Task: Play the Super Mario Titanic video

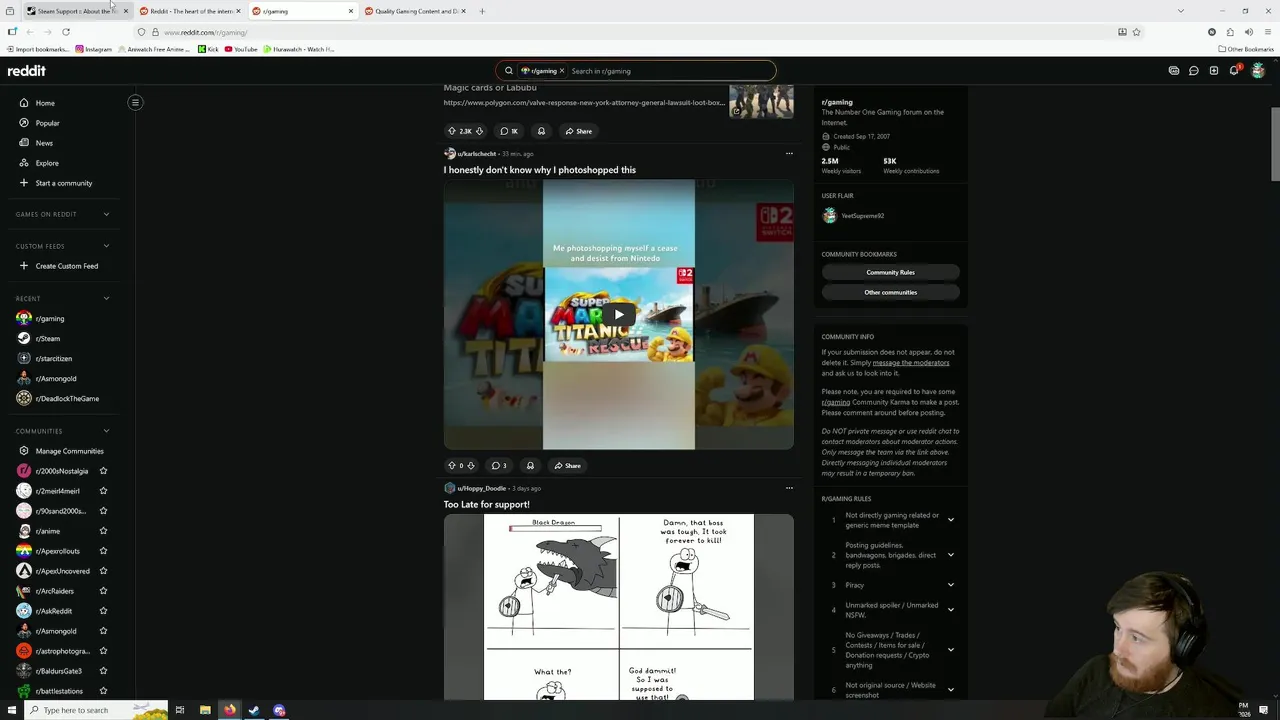Action: pos(619,315)
